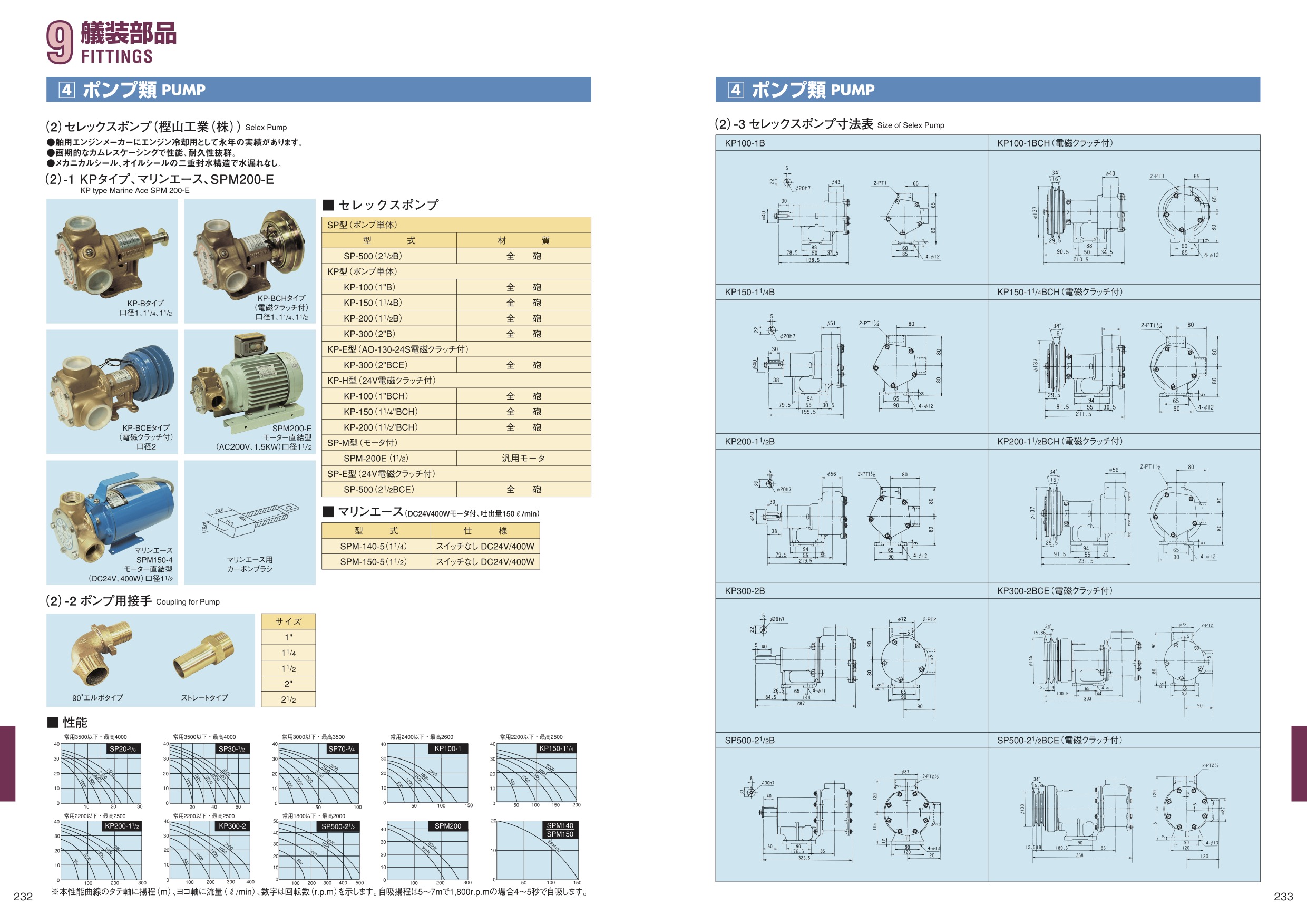
Task: Click the KP-100 (1"B) table row
Action: pyautogui.click(x=456, y=287)
